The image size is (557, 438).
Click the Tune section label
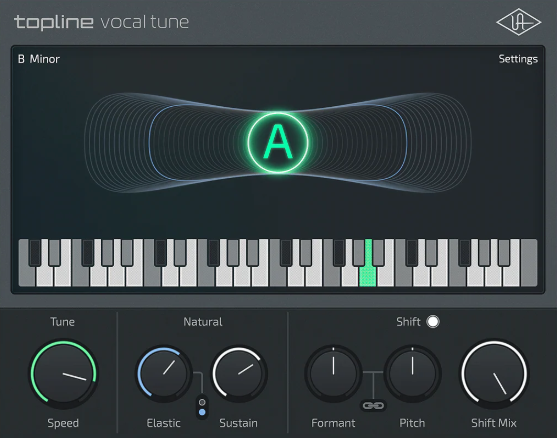pos(63,322)
